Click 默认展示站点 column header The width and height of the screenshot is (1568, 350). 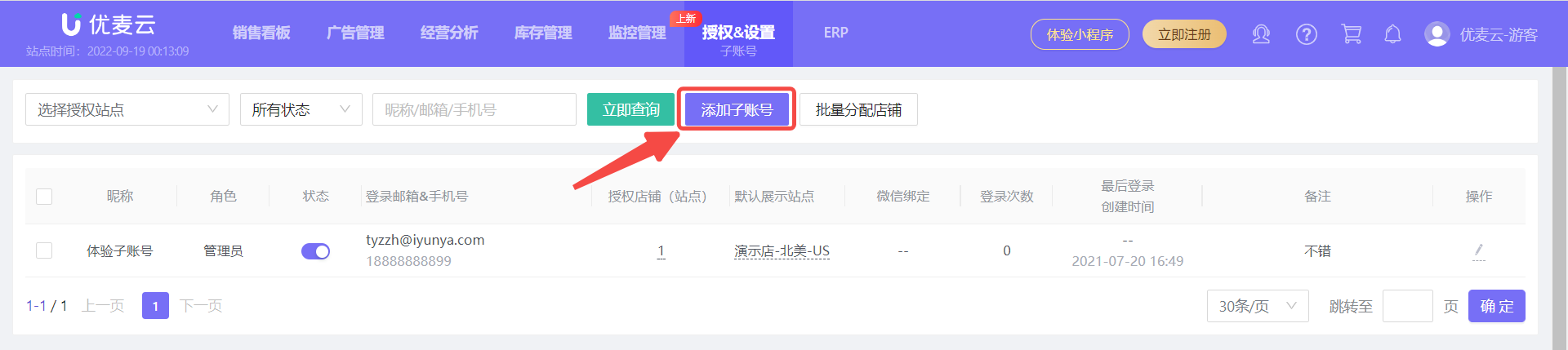(x=774, y=197)
